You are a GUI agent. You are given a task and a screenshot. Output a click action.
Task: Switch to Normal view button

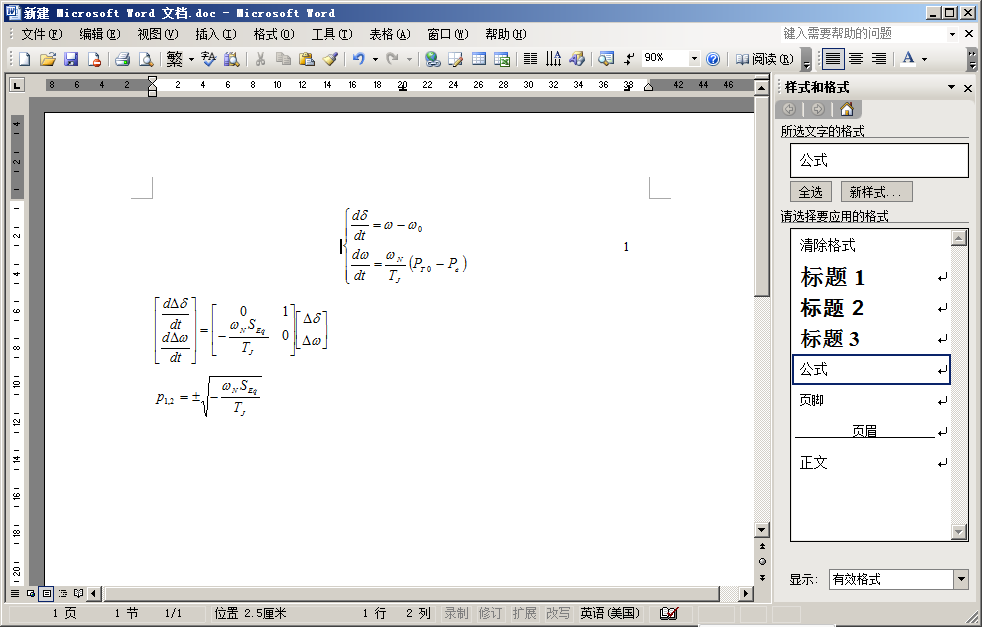(15, 593)
